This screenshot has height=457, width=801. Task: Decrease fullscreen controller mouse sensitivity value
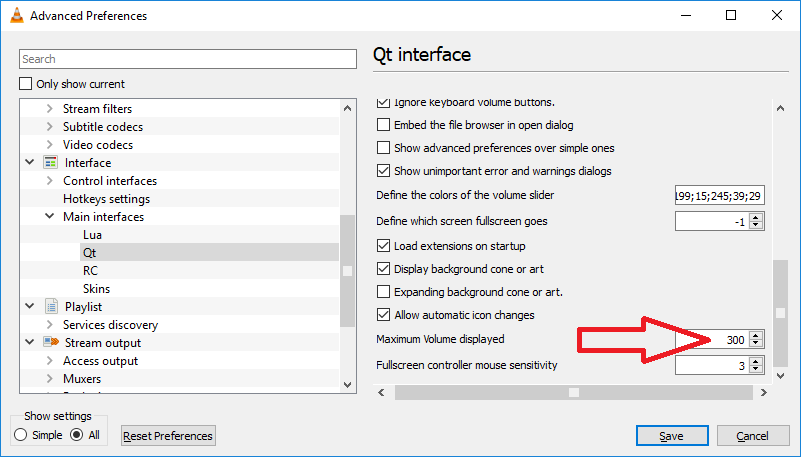756,370
